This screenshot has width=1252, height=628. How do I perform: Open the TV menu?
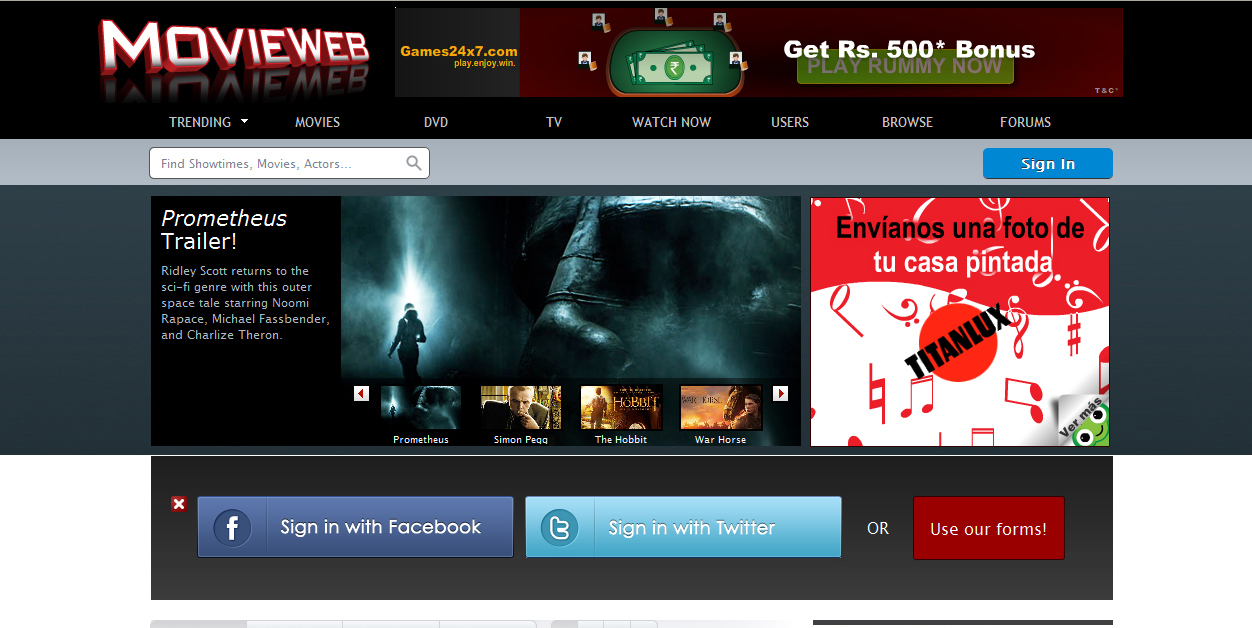pos(554,122)
